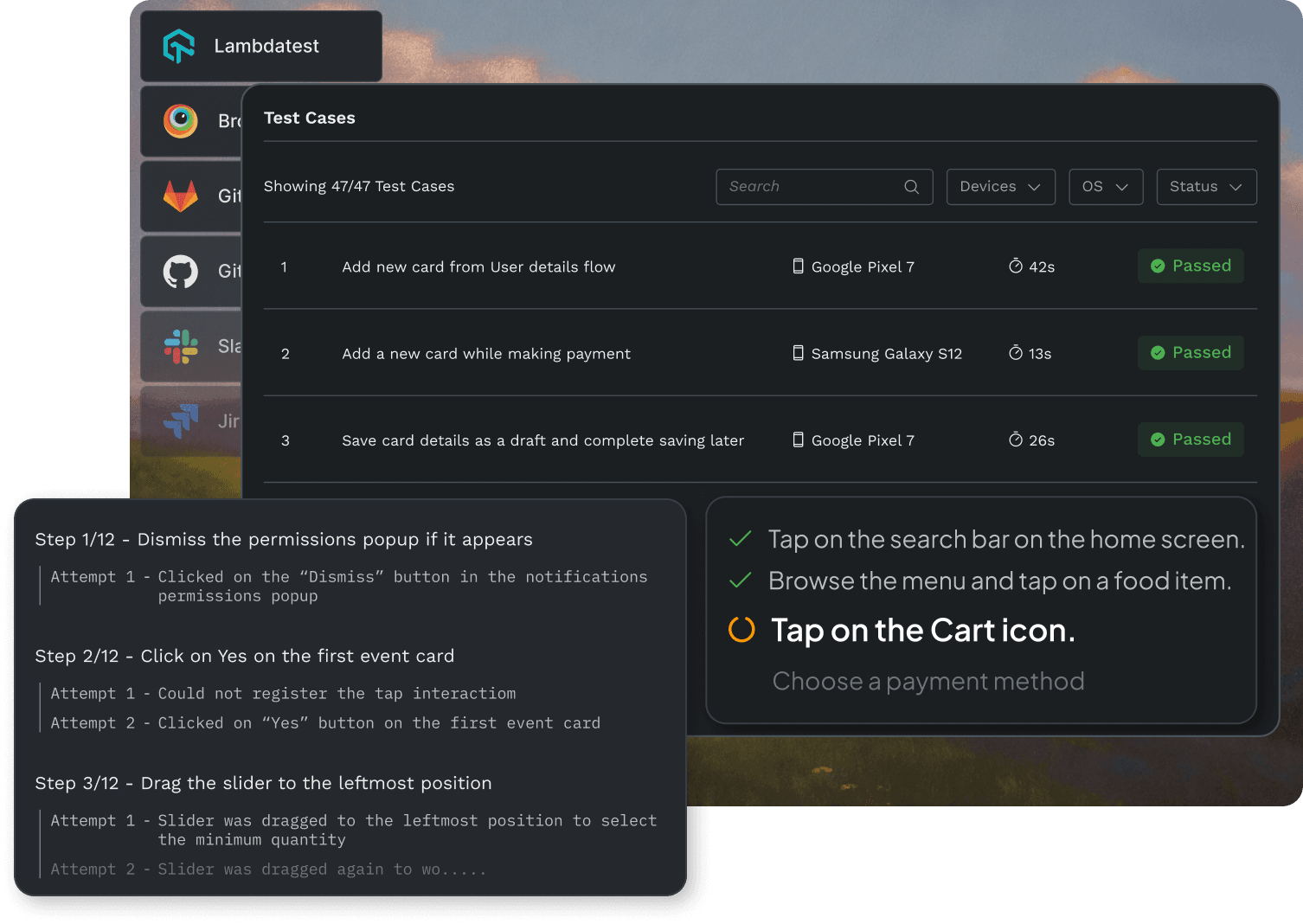
Task: Click the '26s' duration value
Action: click(1042, 440)
